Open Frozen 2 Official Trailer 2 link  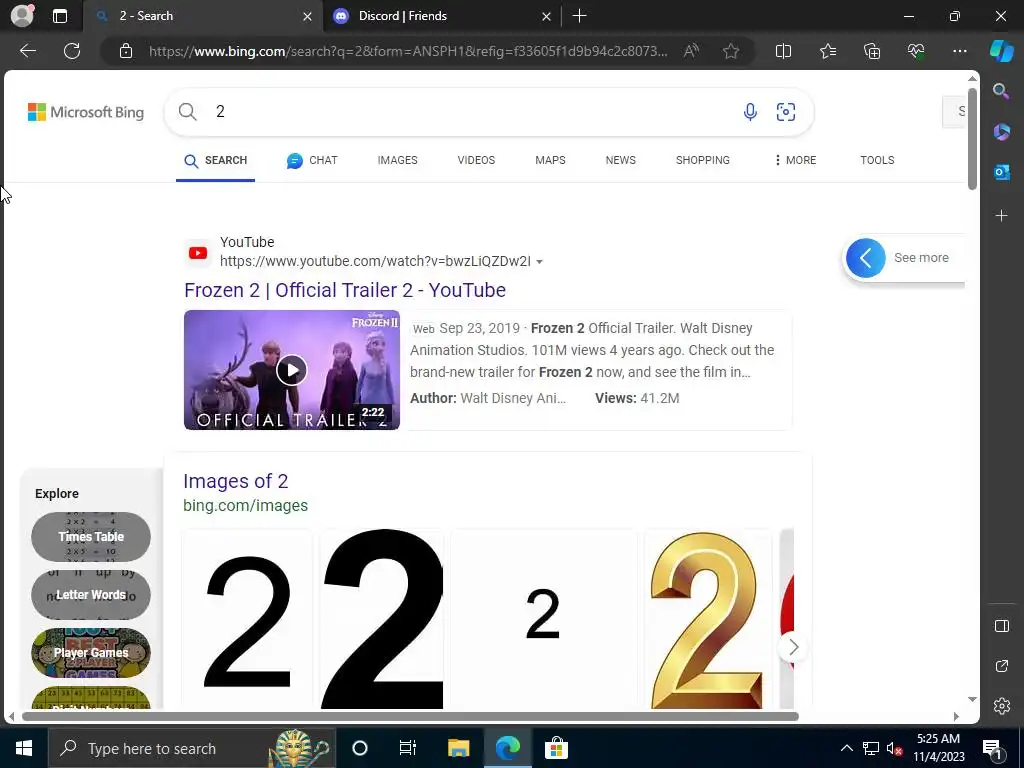coord(345,290)
